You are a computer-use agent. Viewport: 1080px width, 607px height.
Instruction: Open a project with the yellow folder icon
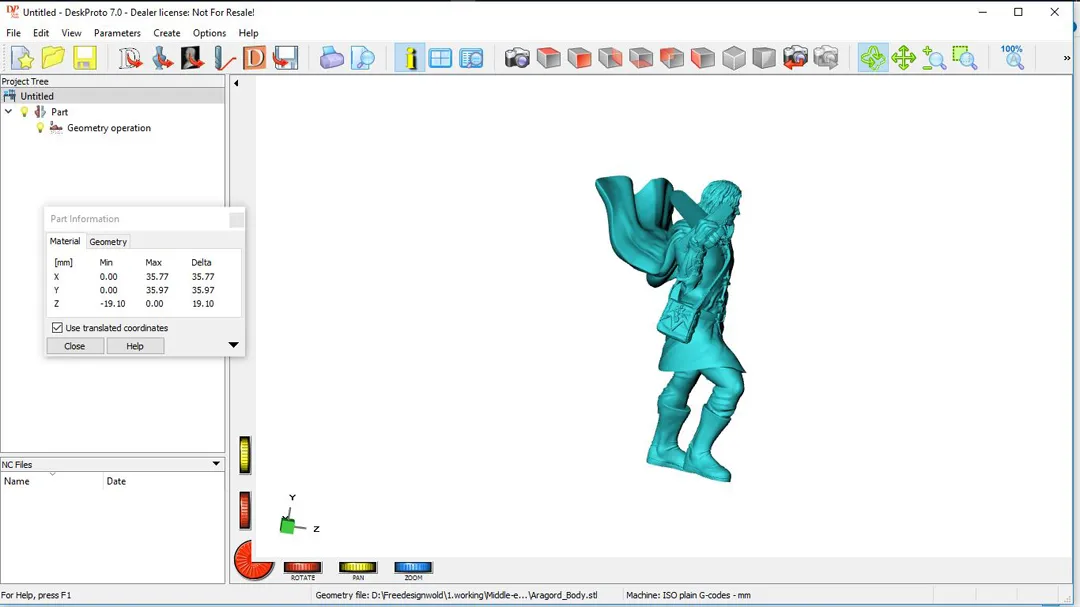click(53, 58)
